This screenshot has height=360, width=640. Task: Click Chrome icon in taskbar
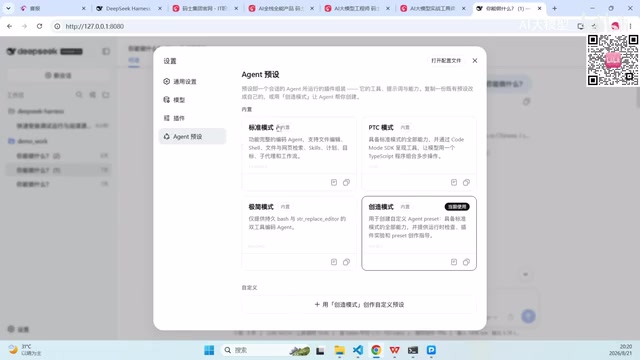[x=376, y=350]
